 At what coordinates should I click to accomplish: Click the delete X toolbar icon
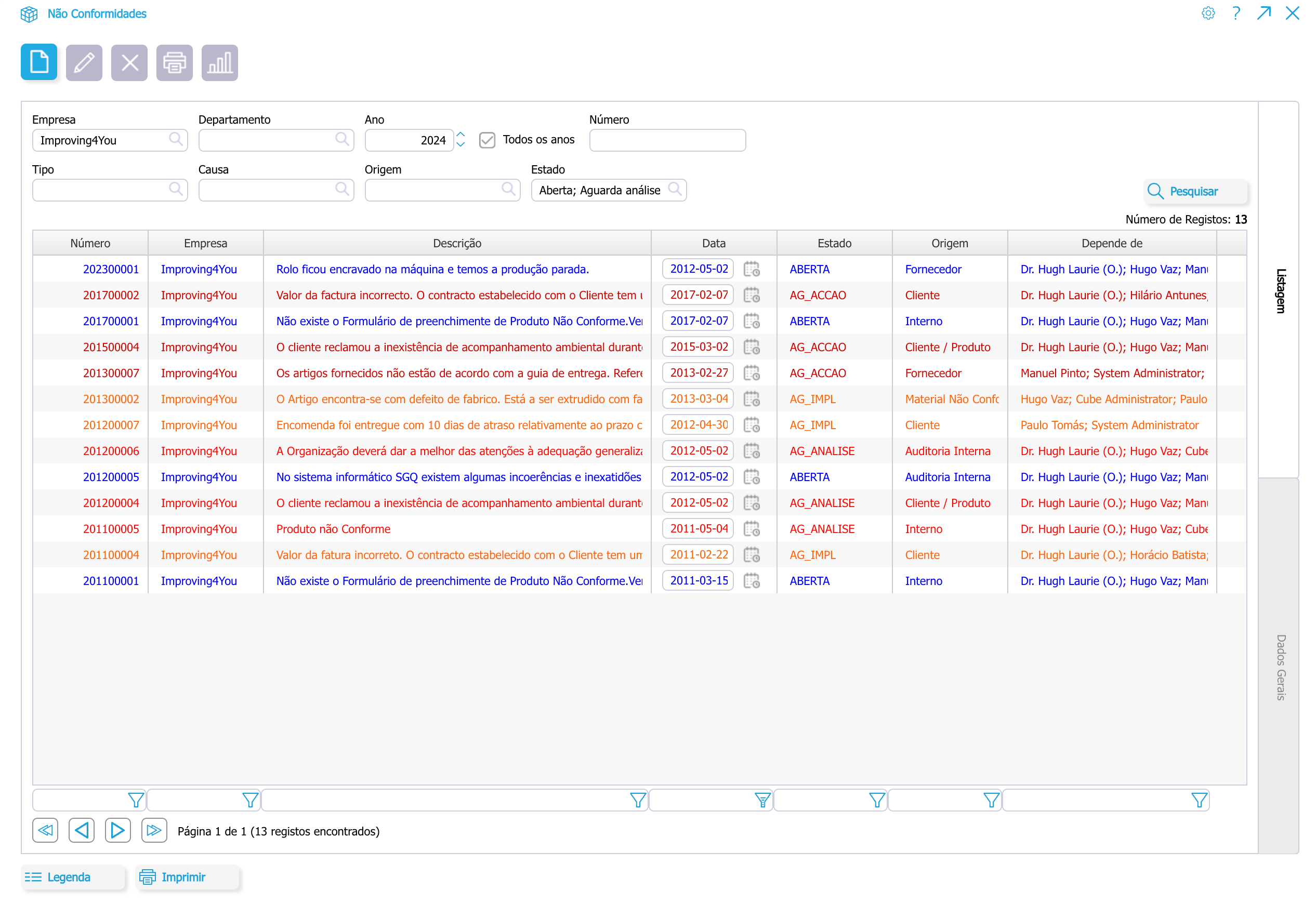click(x=129, y=62)
